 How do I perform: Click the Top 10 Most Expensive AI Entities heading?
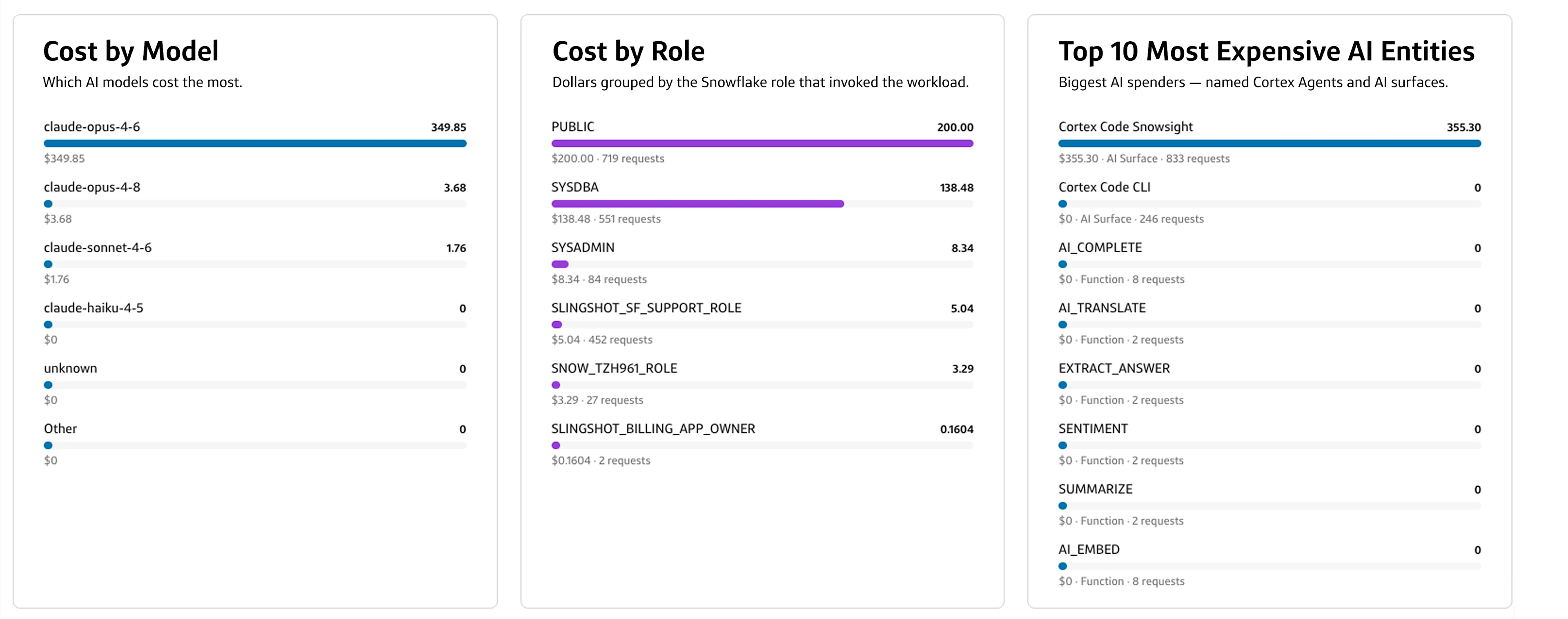1266,51
